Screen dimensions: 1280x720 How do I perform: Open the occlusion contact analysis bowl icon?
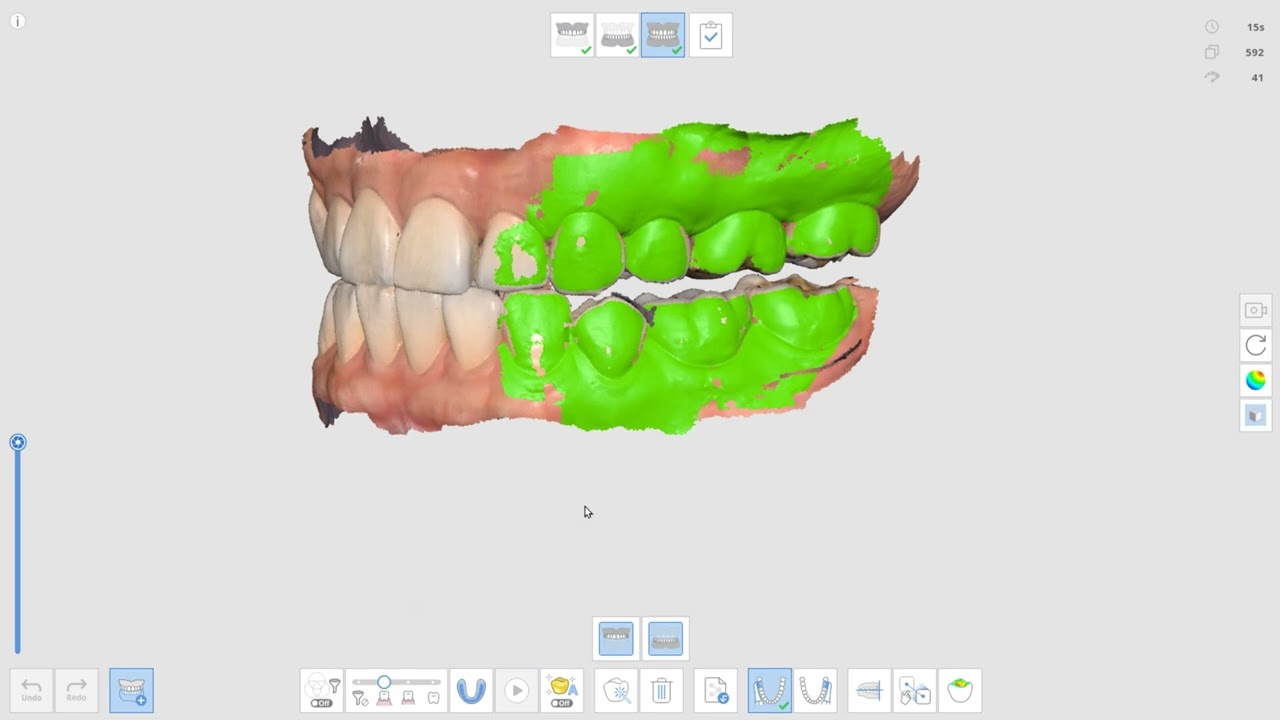tap(960, 690)
